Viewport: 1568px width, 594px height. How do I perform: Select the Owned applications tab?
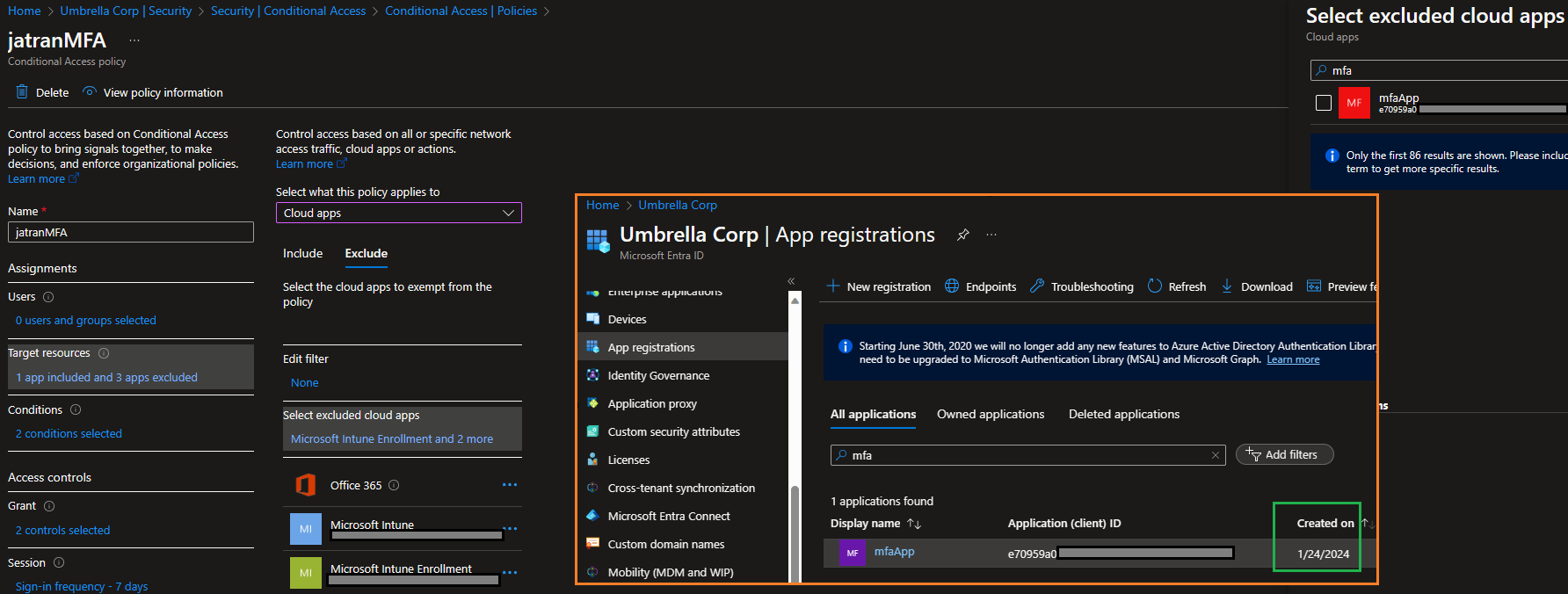[x=991, y=414]
